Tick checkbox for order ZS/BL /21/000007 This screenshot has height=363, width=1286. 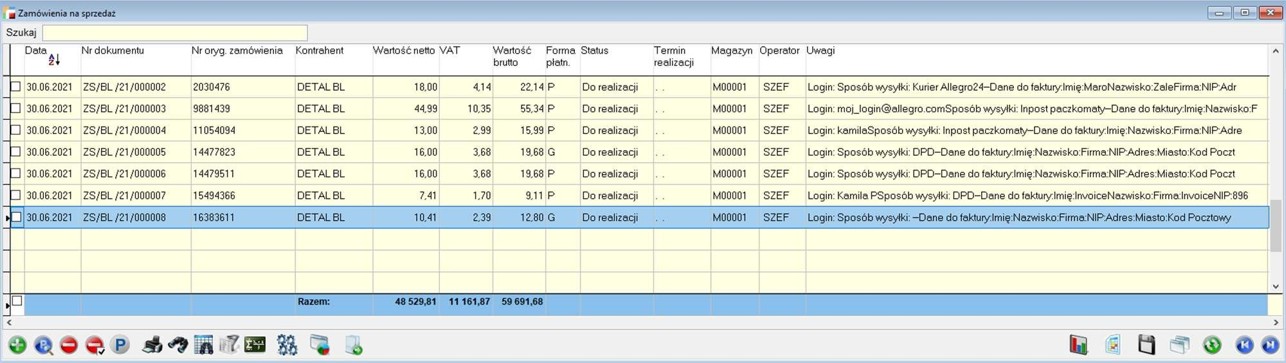coord(15,195)
